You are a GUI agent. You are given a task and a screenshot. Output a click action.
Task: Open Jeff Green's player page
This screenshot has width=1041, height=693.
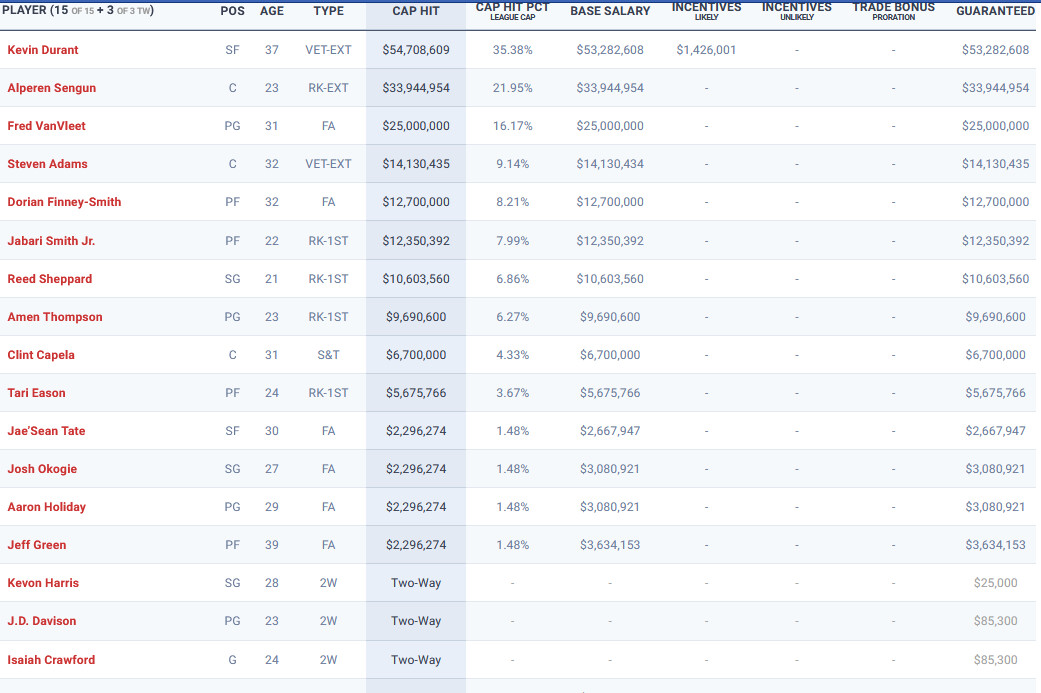pyautogui.click(x=37, y=545)
